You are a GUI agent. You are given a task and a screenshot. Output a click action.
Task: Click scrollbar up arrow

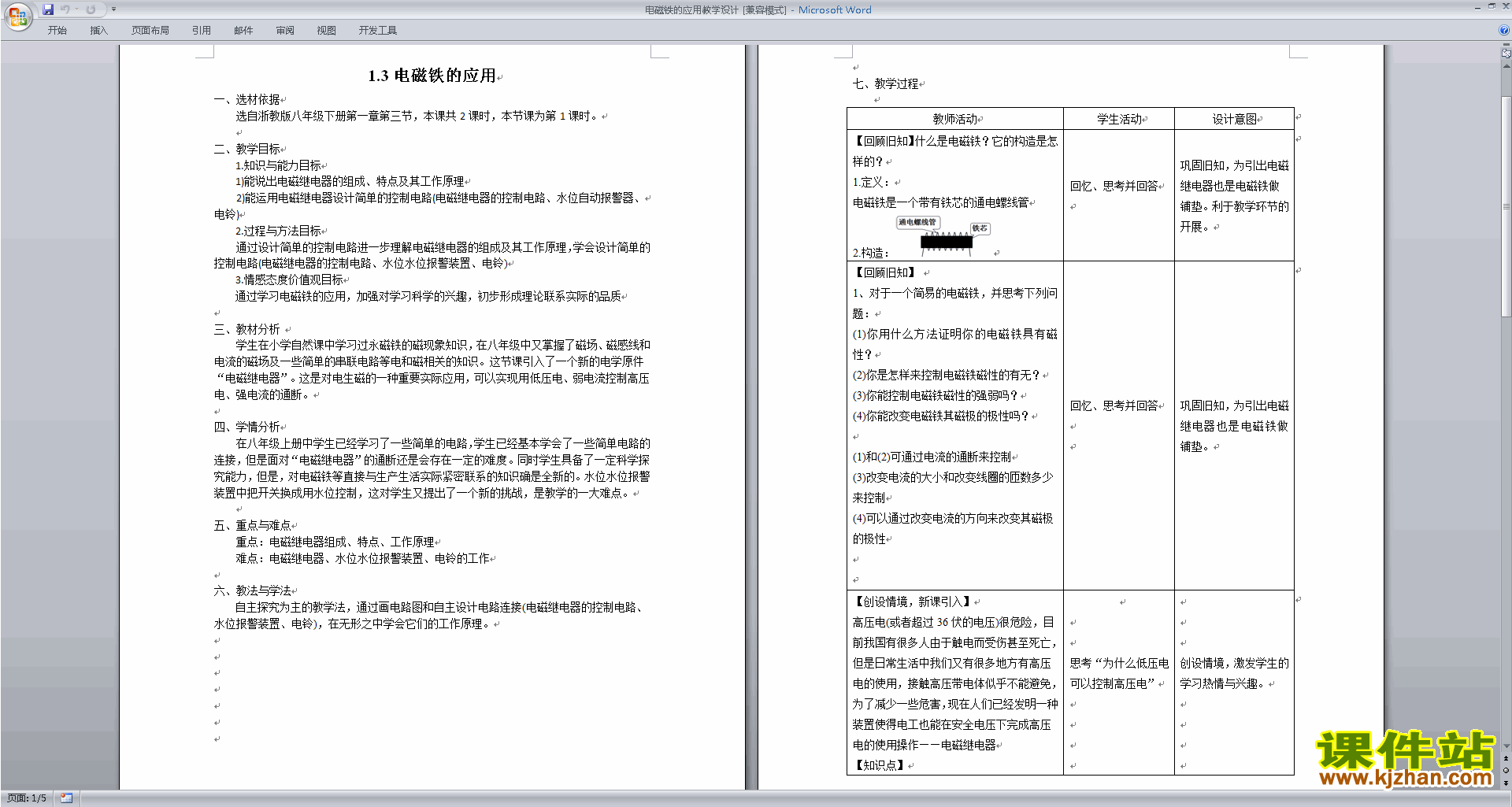(1506, 66)
